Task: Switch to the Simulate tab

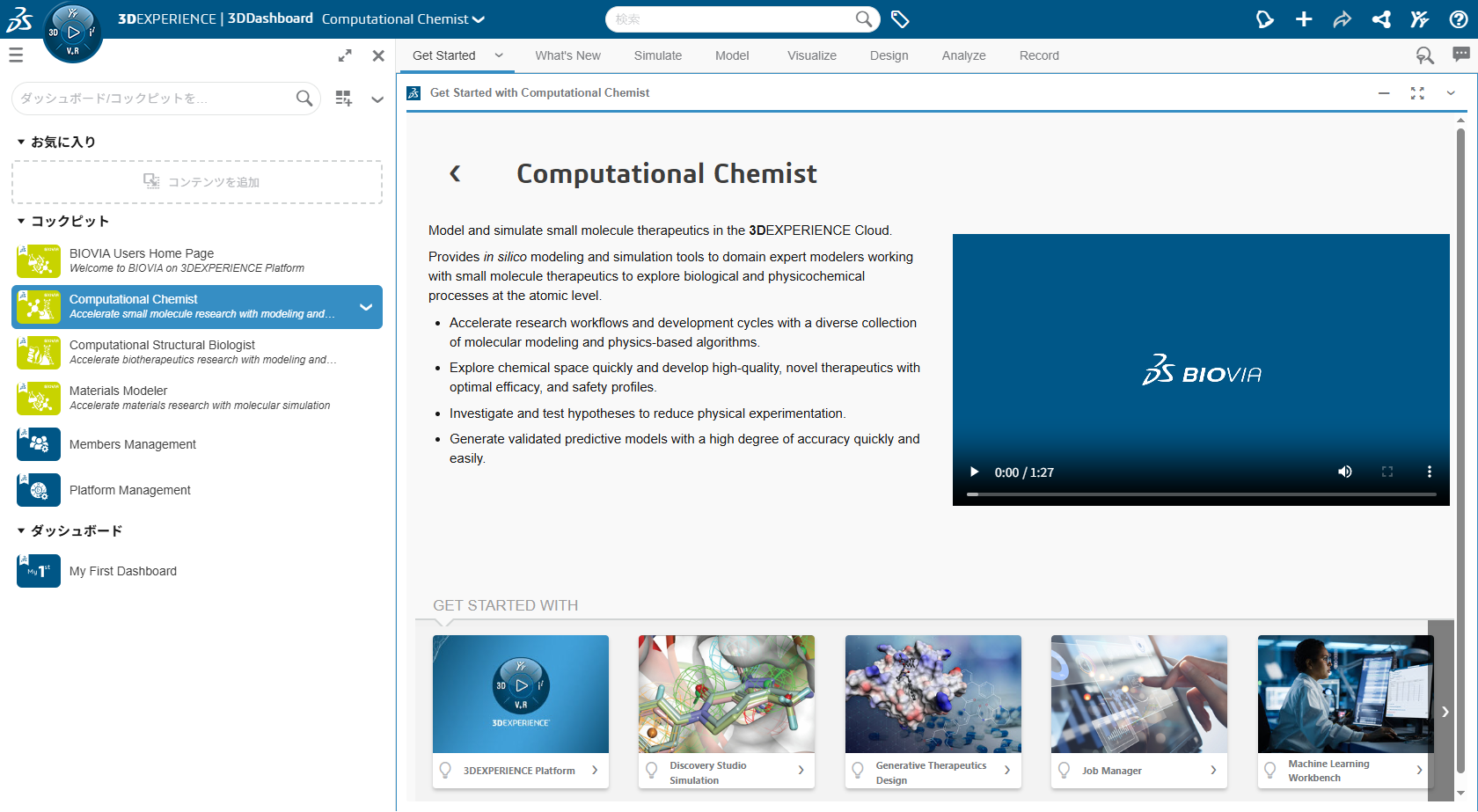Action: [657, 55]
